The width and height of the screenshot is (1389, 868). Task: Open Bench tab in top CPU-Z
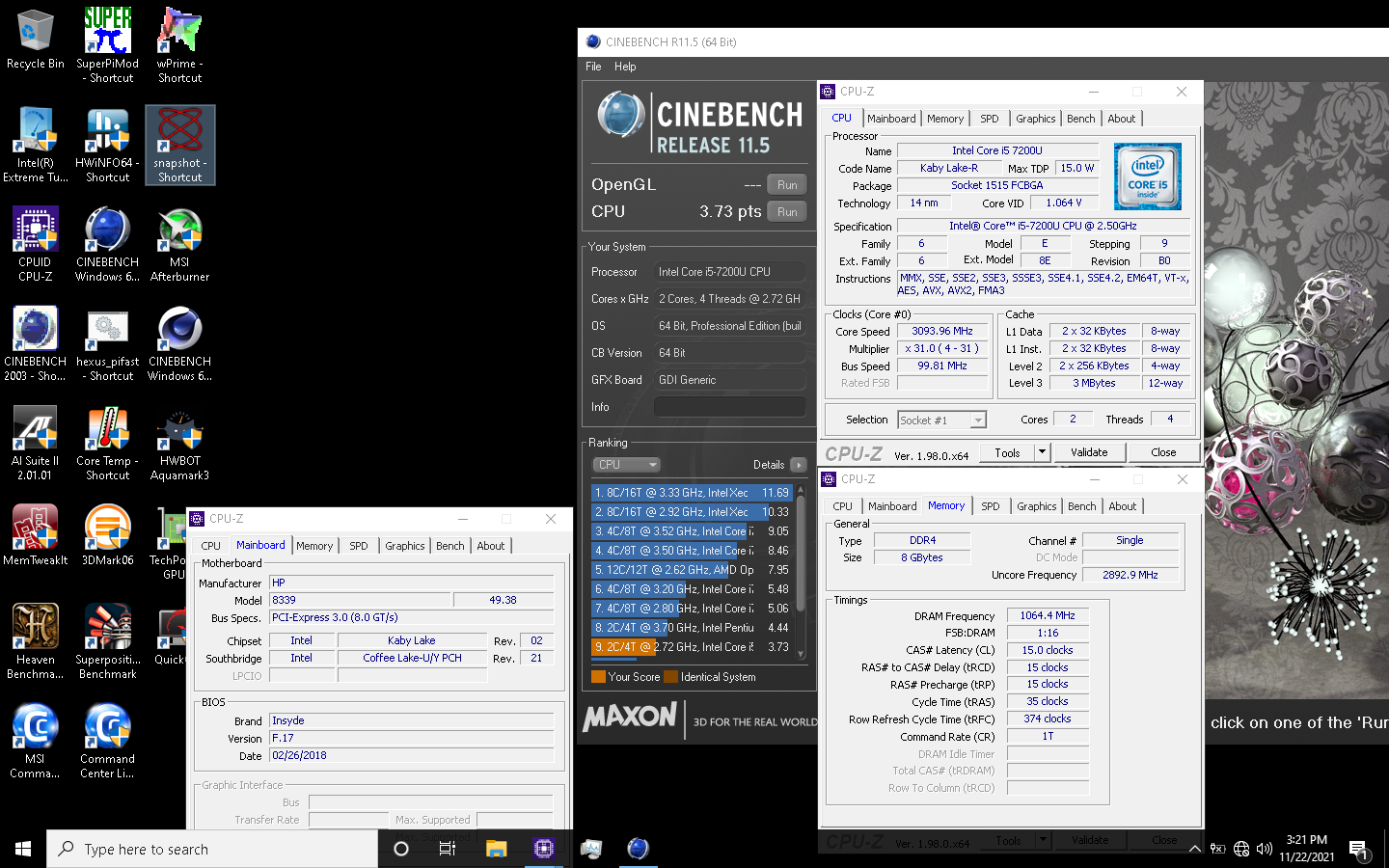(x=1081, y=119)
